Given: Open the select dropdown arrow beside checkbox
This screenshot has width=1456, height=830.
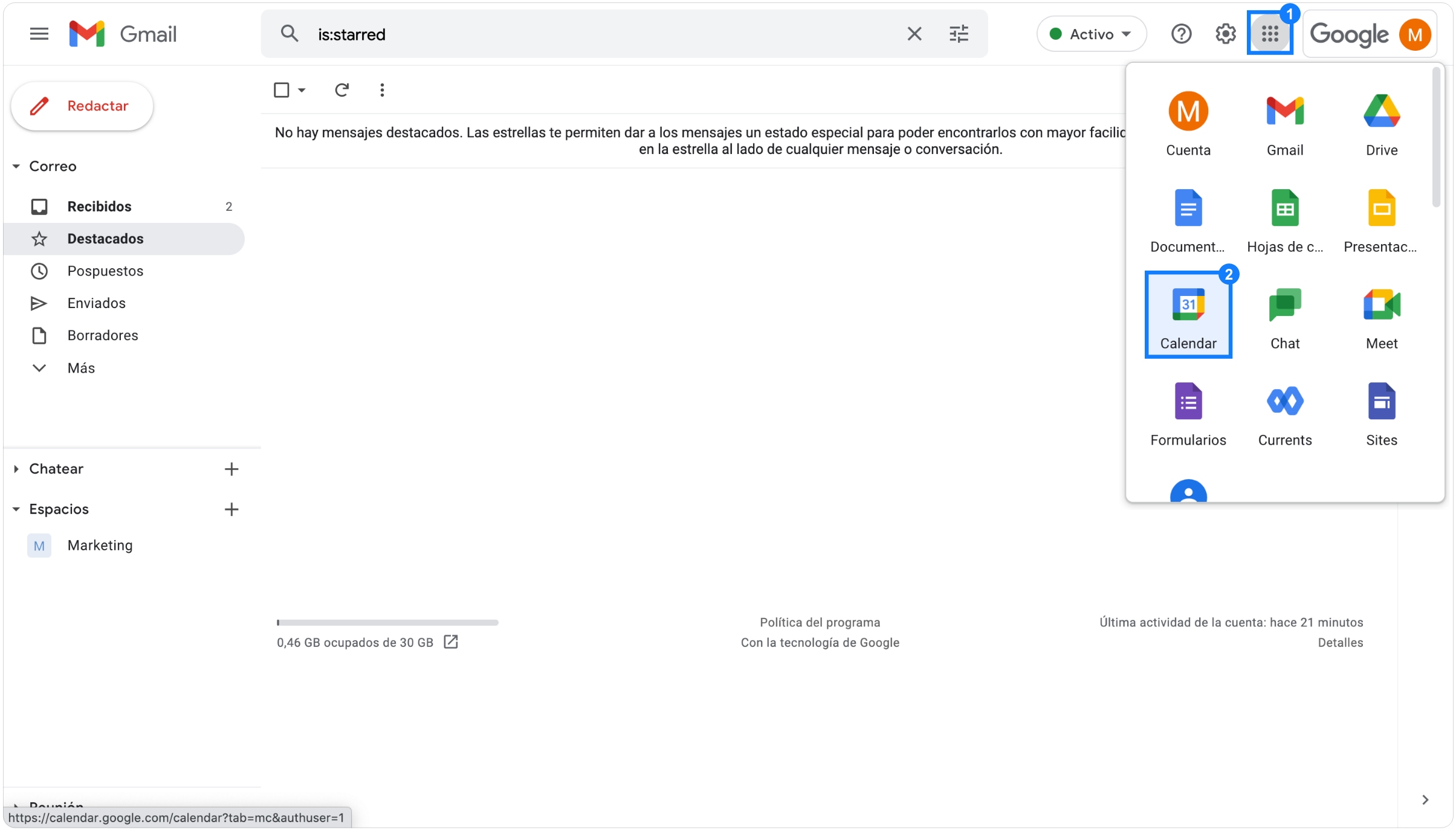Looking at the screenshot, I should [302, 90].
